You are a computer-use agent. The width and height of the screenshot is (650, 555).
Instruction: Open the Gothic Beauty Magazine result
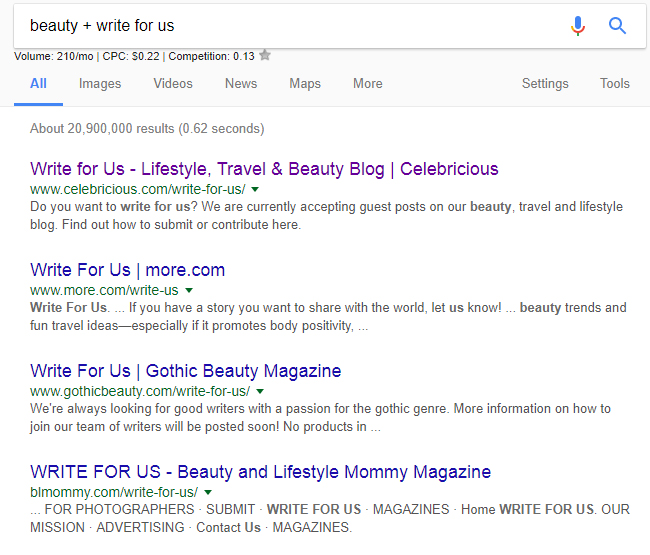185,371
